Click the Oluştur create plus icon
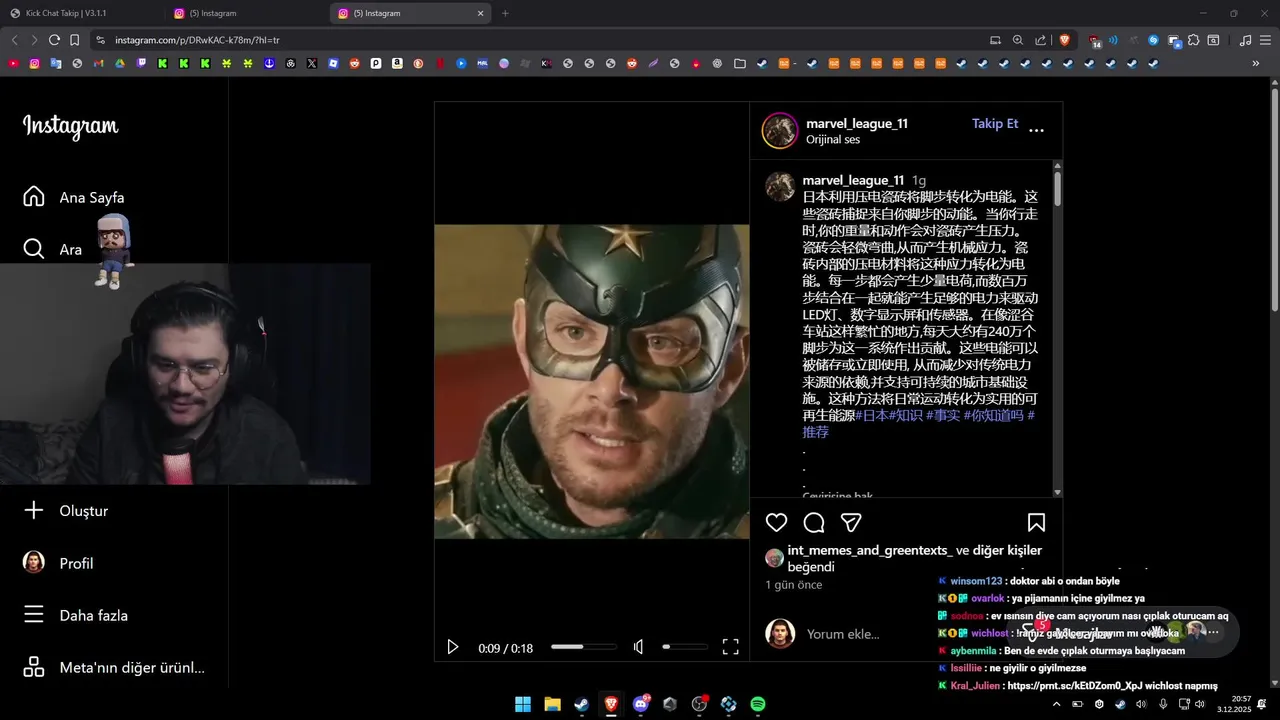This screenshot has width=1280, height=720. [x=34, y=510]
